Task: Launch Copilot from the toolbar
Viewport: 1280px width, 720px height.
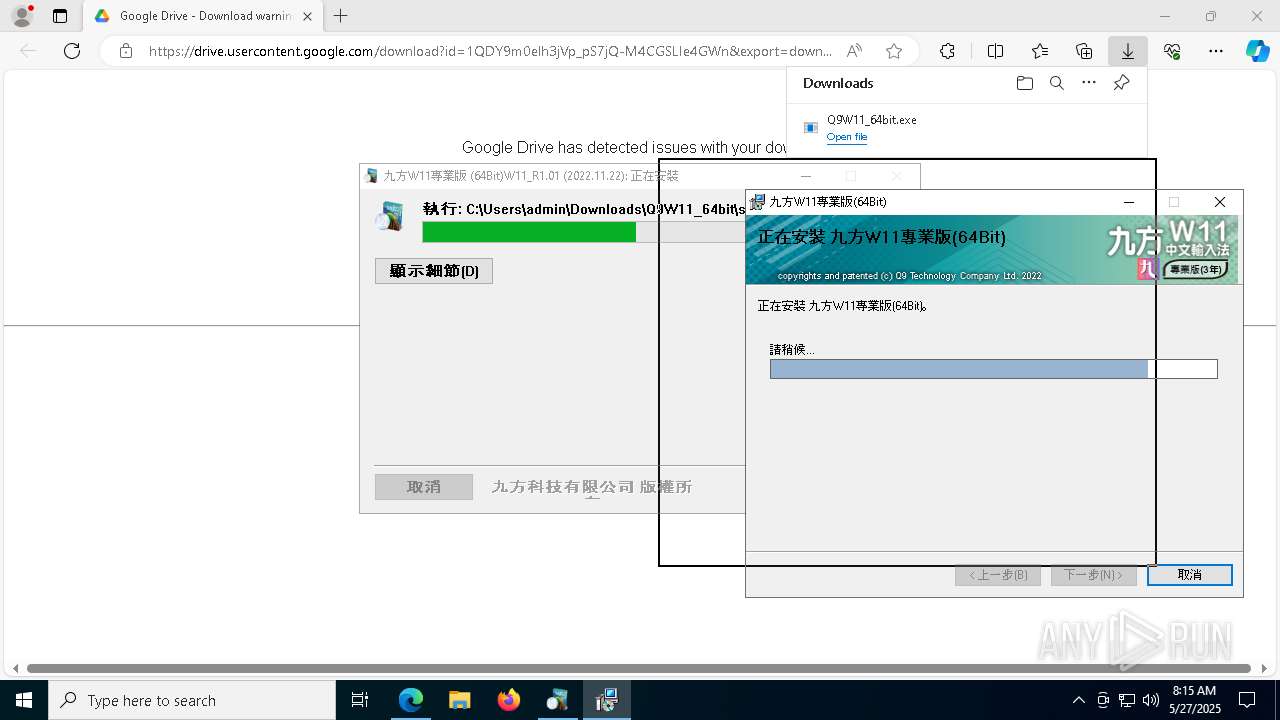Action: click(1257, 51)
